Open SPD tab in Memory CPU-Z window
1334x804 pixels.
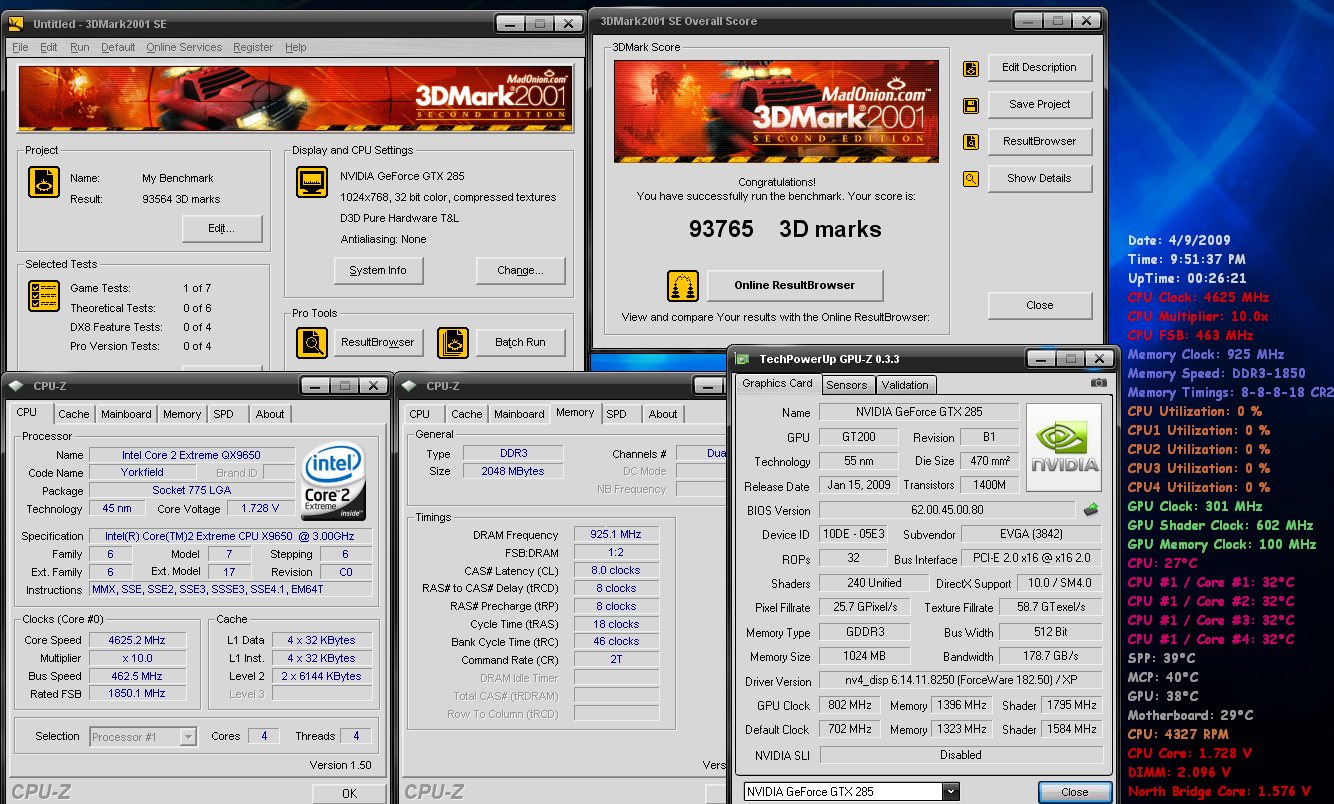pyautogui.click(x=617, y=414)
